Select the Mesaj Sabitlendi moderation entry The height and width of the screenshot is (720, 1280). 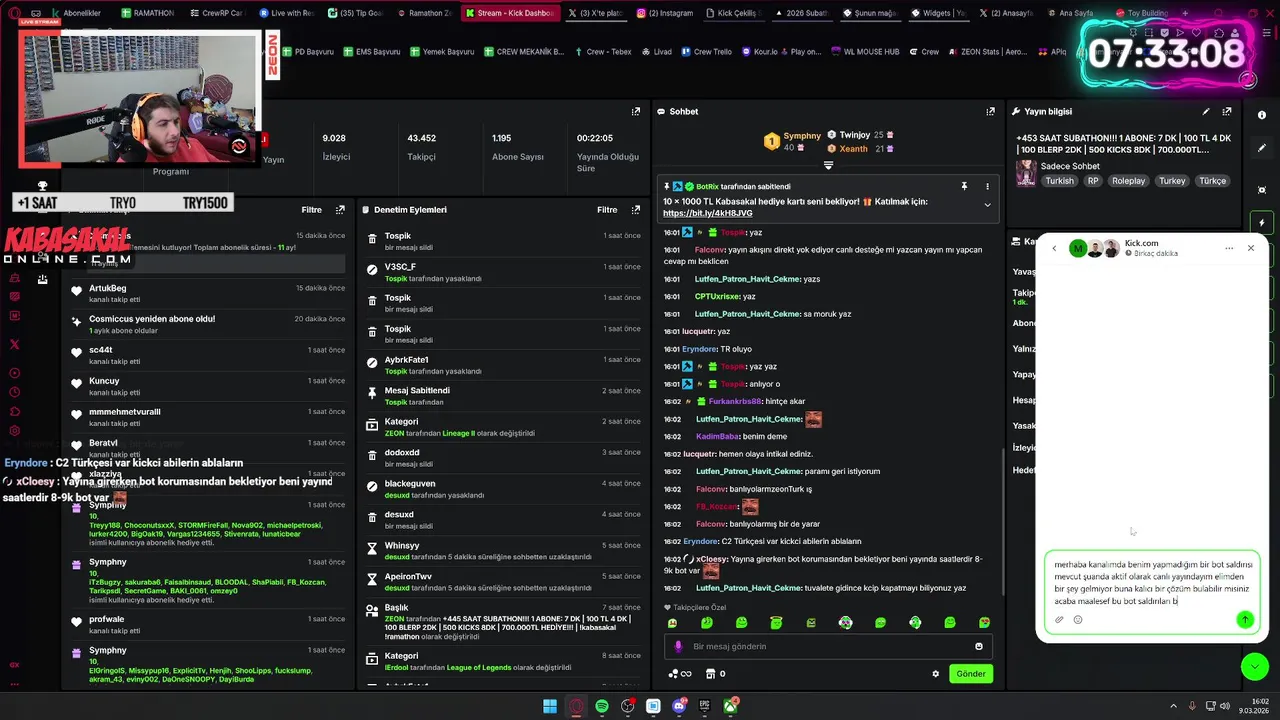(503, 396)
